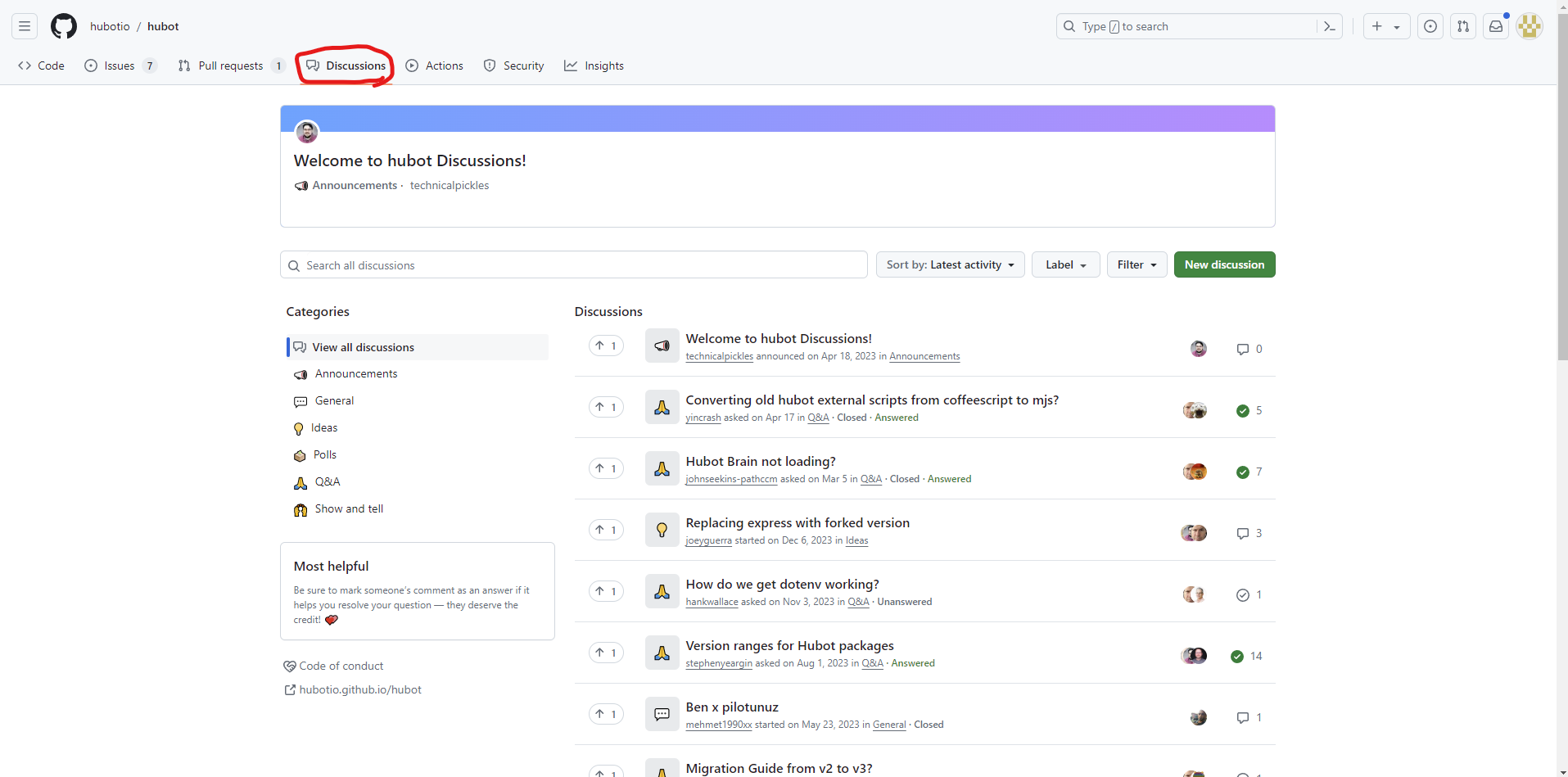
Task: Open the Filter dropdown
Action: click(1136, 264)
